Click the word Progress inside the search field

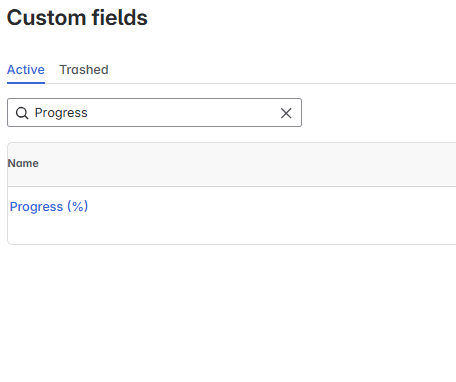[x=61, y=113]
